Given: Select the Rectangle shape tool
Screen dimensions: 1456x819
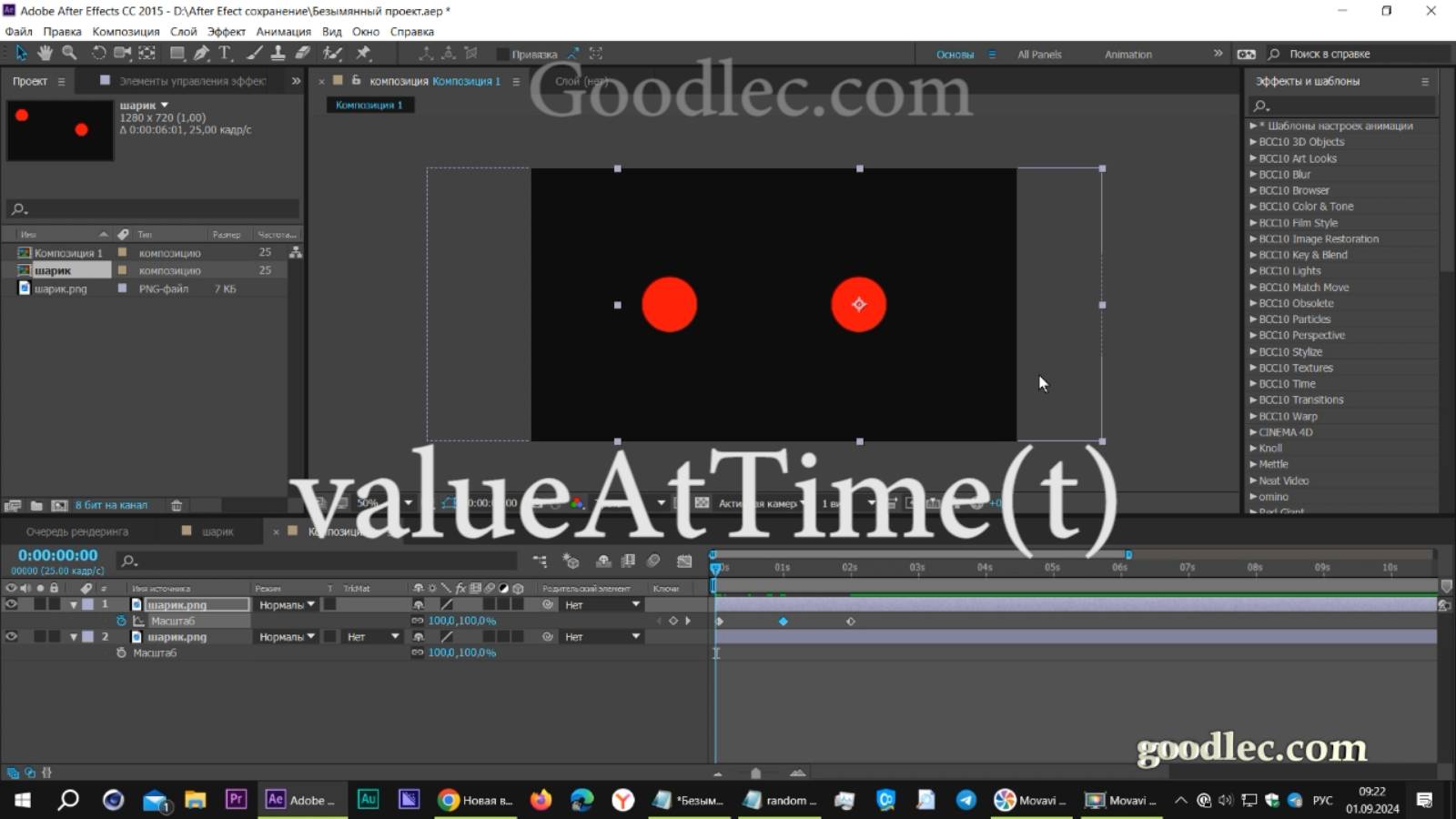Looking at the screenshot, I should (x=177, y=54).
